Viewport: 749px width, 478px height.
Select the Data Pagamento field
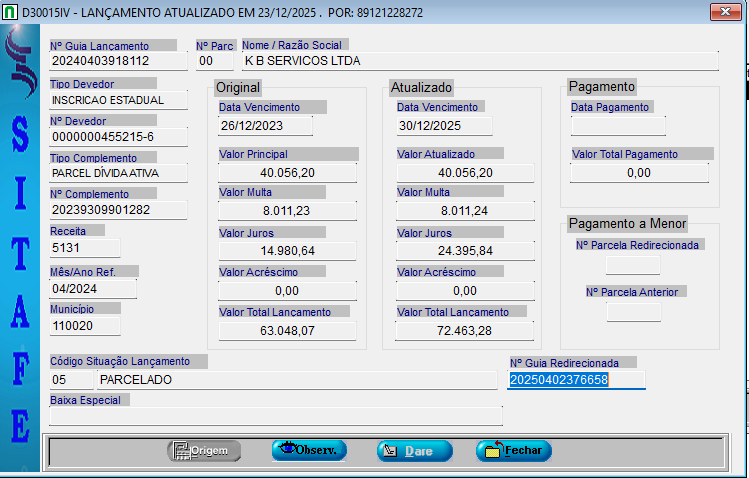tap(617, 126)
